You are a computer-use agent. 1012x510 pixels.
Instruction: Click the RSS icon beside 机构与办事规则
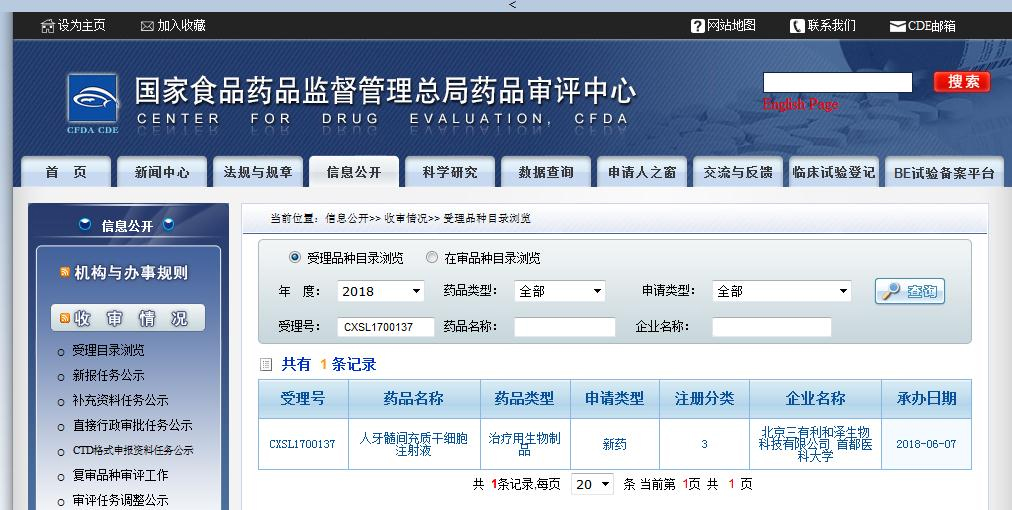[x=65, y=272]
